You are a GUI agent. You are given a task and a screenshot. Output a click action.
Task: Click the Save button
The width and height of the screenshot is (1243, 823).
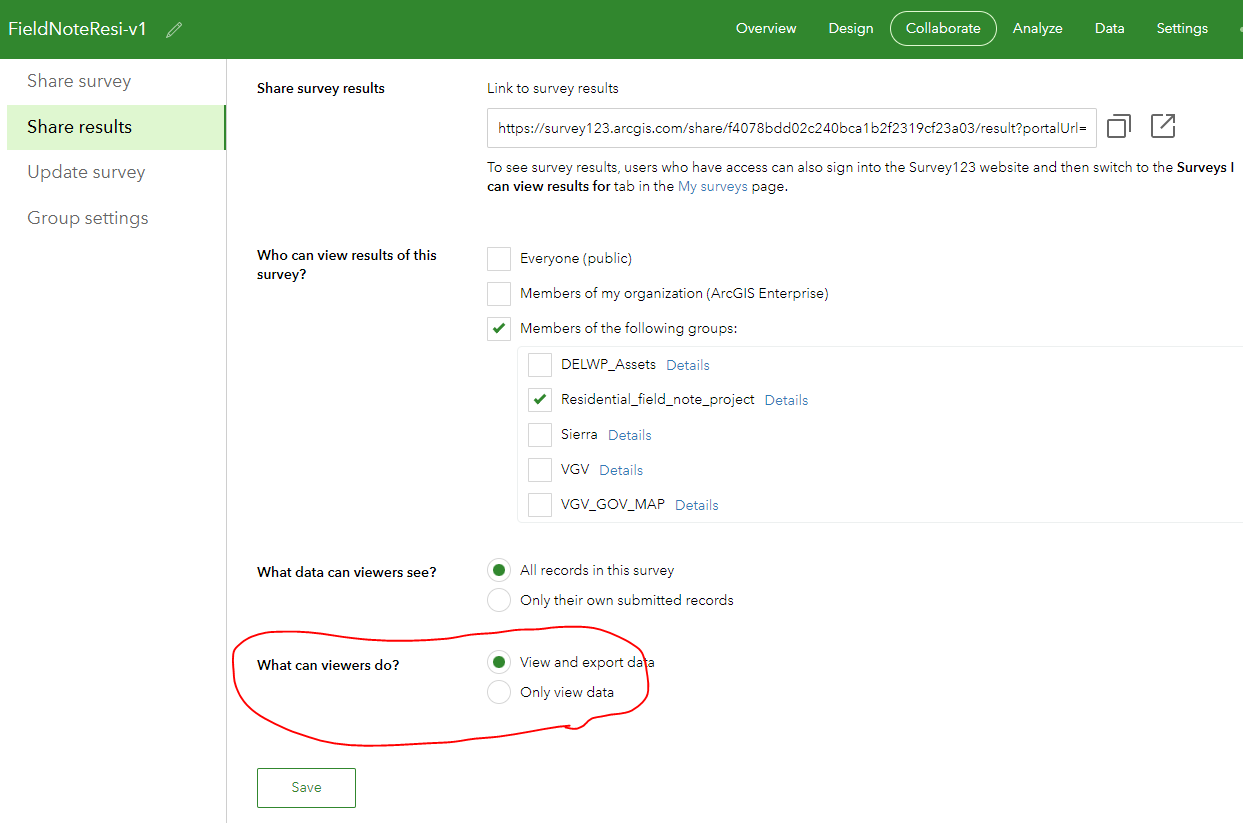pyautogui.click(x=306, y=787)
